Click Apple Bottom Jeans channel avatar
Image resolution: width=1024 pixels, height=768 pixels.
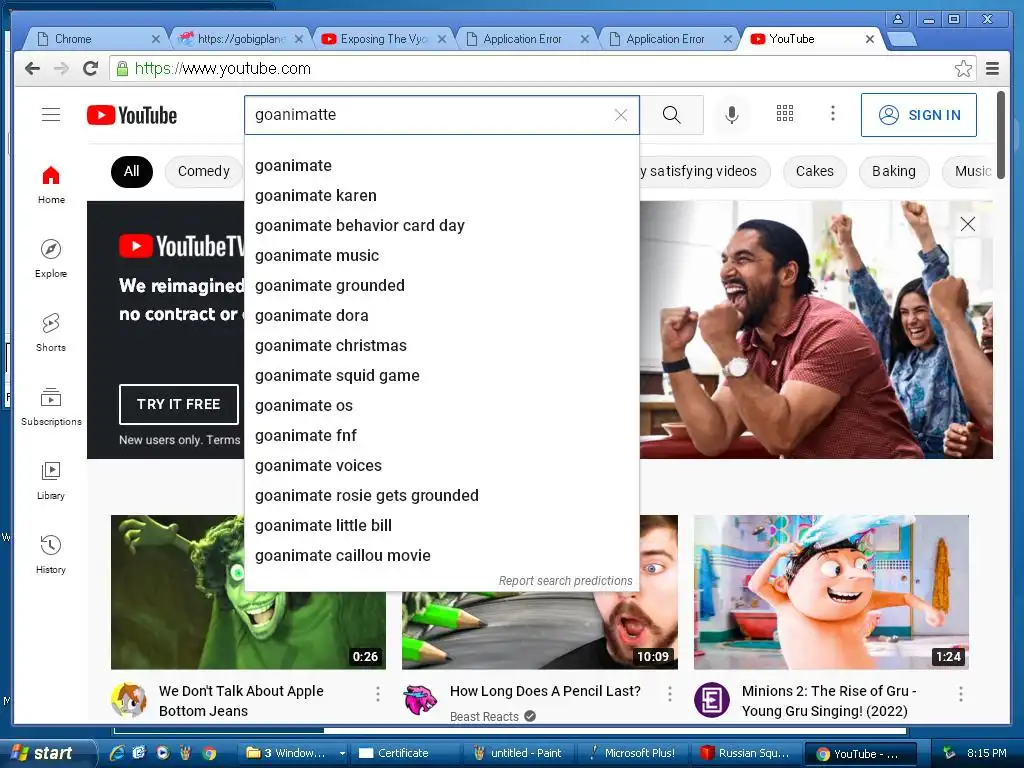point(129,700)
